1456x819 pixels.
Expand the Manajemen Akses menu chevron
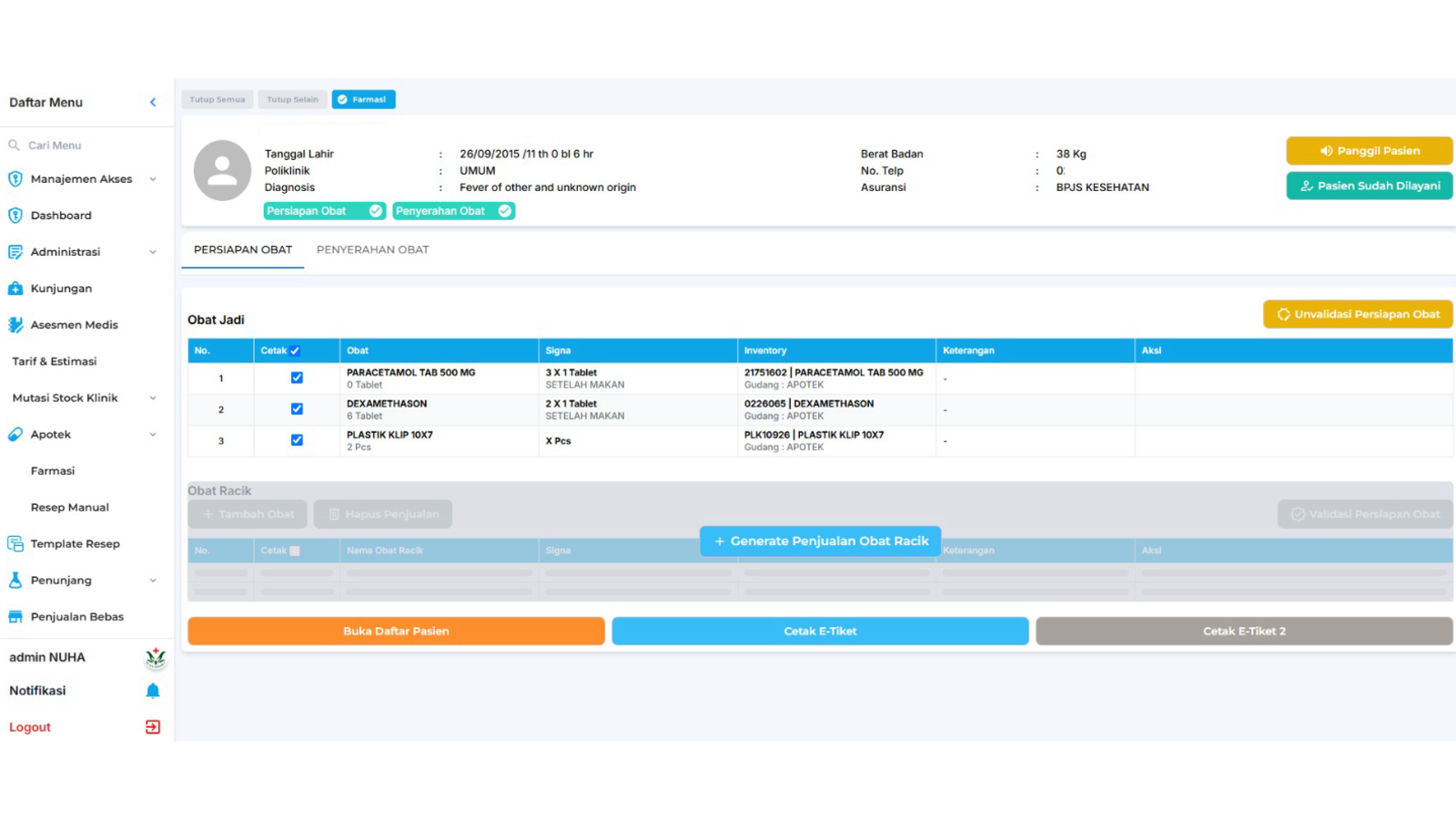coord(153,179)
